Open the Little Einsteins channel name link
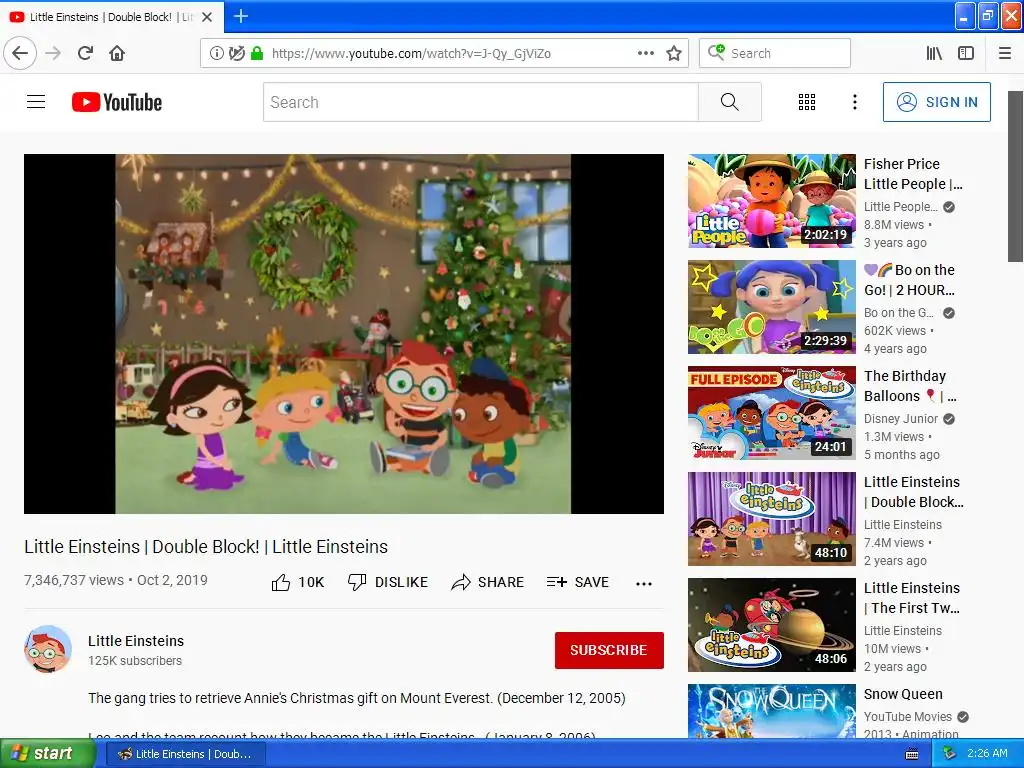This screenshot has width=1024, height=768. click(136, 641)
